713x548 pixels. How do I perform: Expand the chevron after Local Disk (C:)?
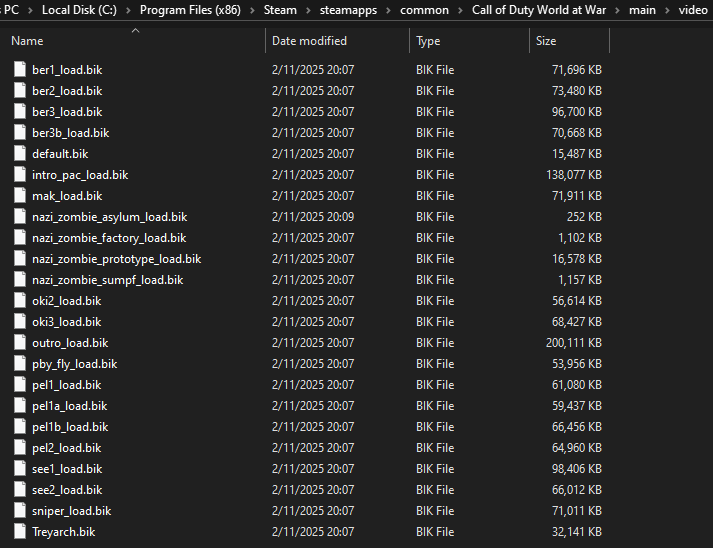[128, 10]
